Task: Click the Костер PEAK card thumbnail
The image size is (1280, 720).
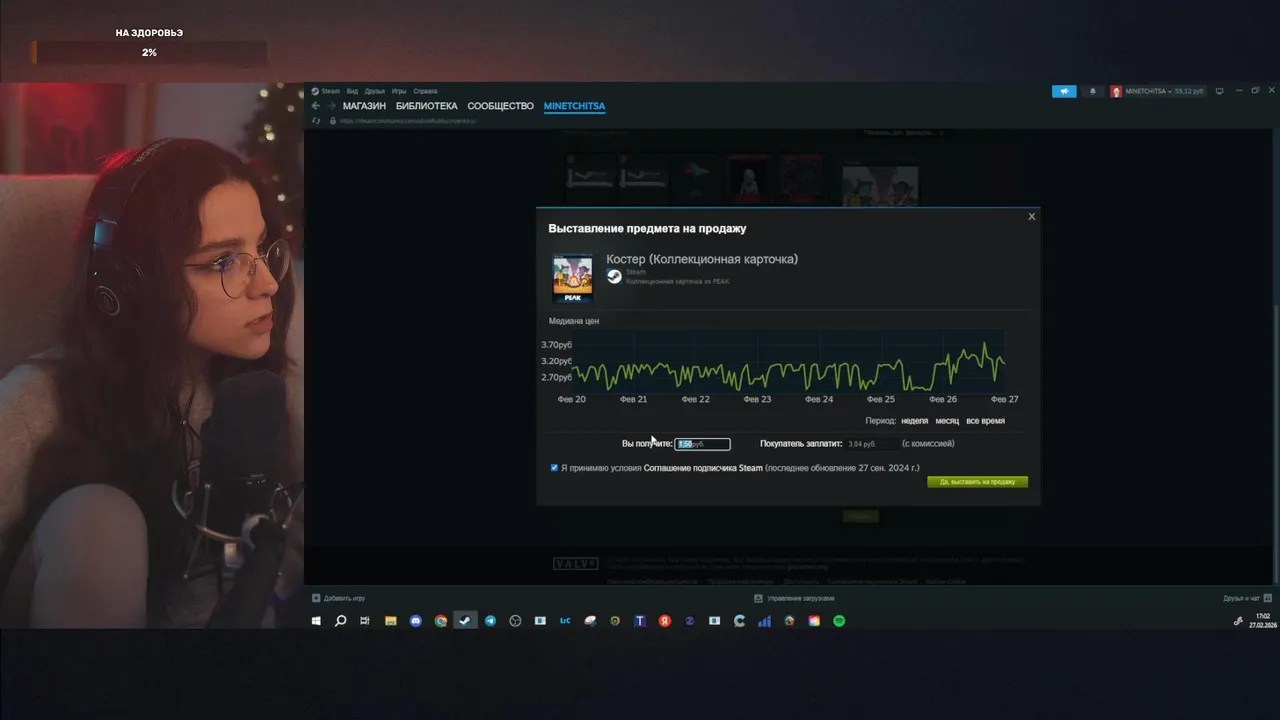Action: click(573, 278)
